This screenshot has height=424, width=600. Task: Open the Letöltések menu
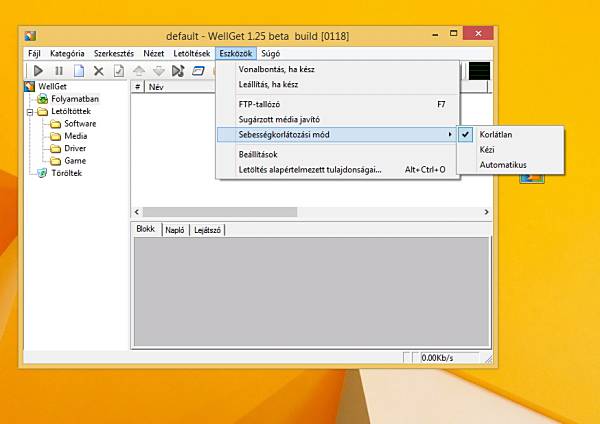pyautogui.click(x=191, y=54)
